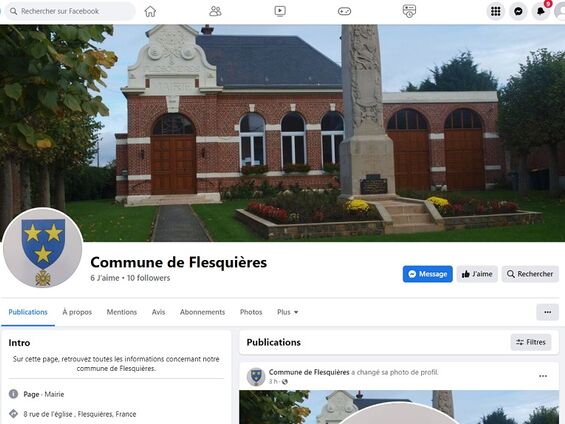
Task: Open the Filtres button for publications
Action: (531, 342)
